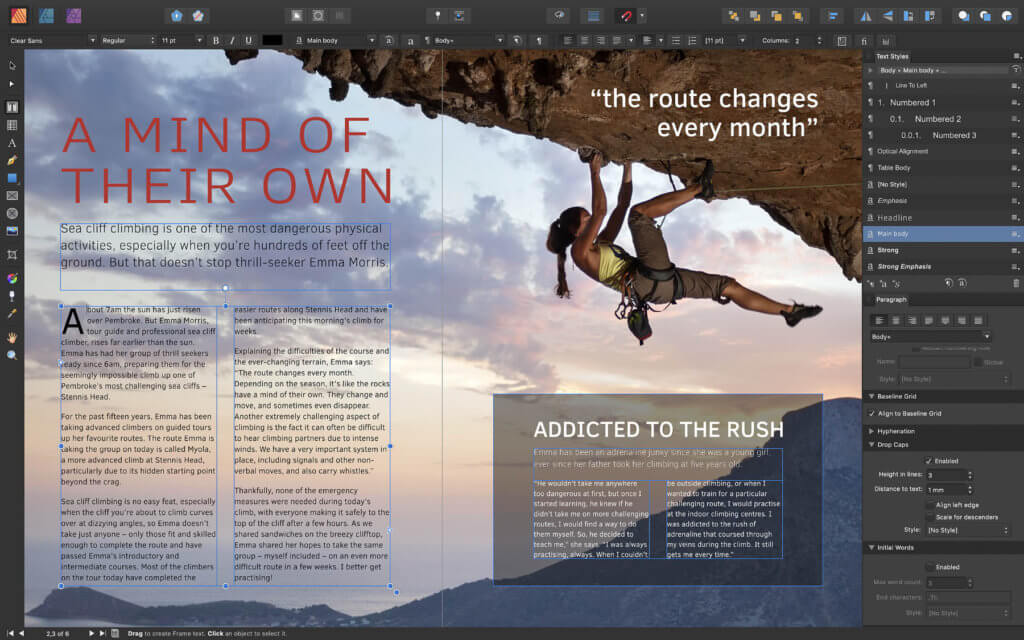The height and width of the screenshot is (640, 1024).
Task: Toggle italic formatting
Action: coord(230,40)
